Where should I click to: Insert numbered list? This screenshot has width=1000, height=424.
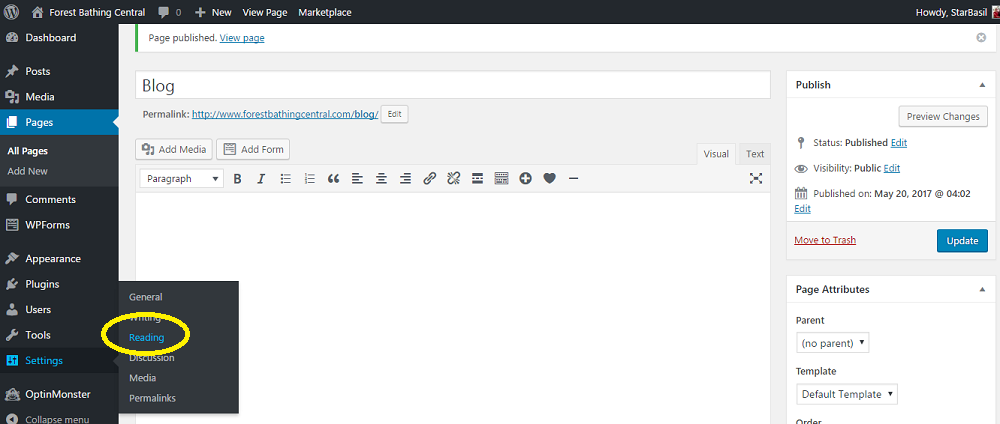(x=310, y=179)
